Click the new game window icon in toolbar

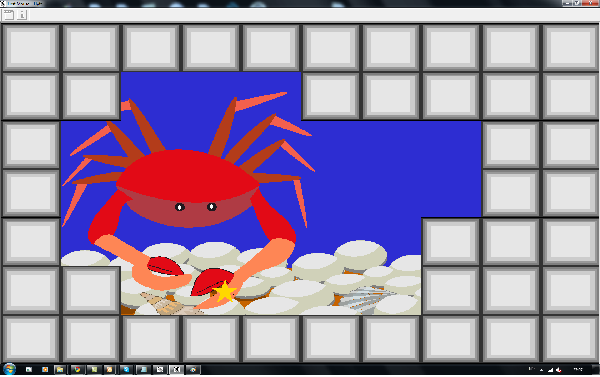[x=8, y=15]
